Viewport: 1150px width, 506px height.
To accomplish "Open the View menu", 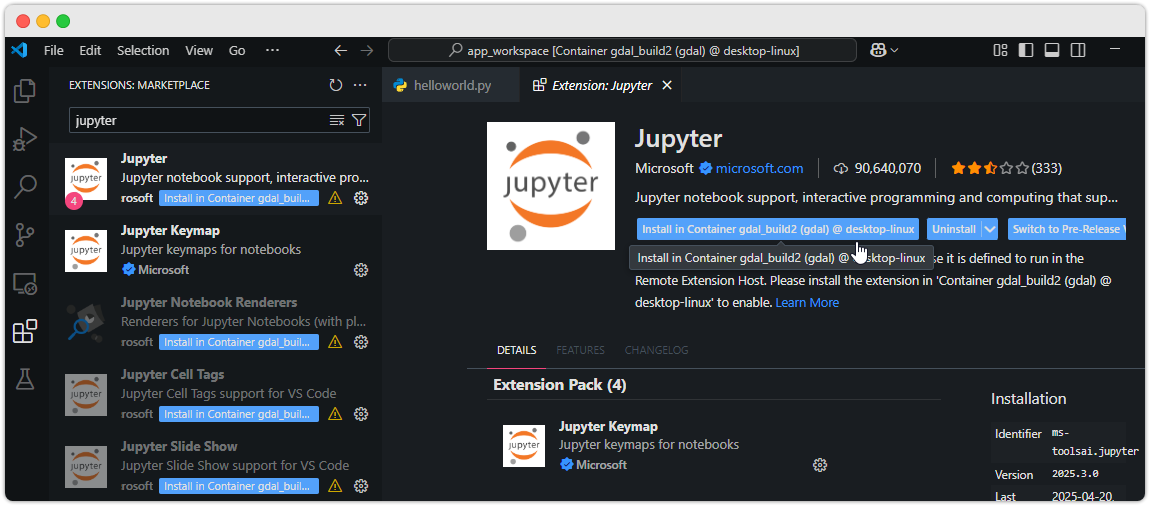I will click(199, 51).
